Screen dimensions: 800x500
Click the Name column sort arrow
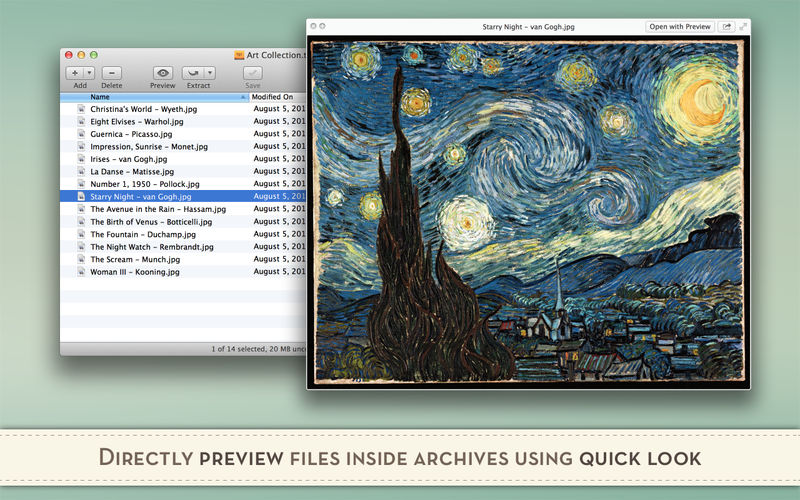click(243, 97)
